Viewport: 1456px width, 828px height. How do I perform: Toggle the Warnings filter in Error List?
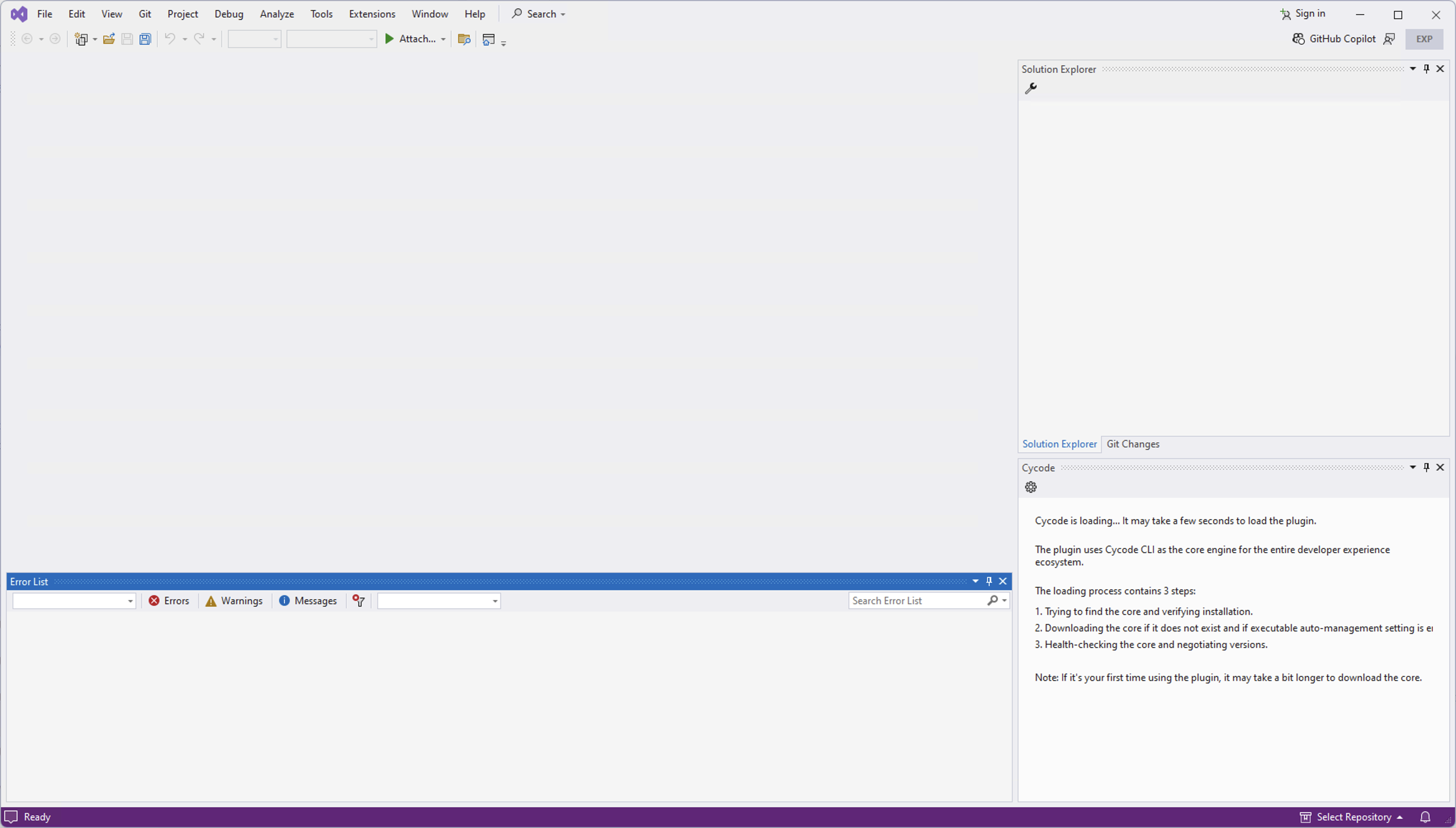coord(234,601)
